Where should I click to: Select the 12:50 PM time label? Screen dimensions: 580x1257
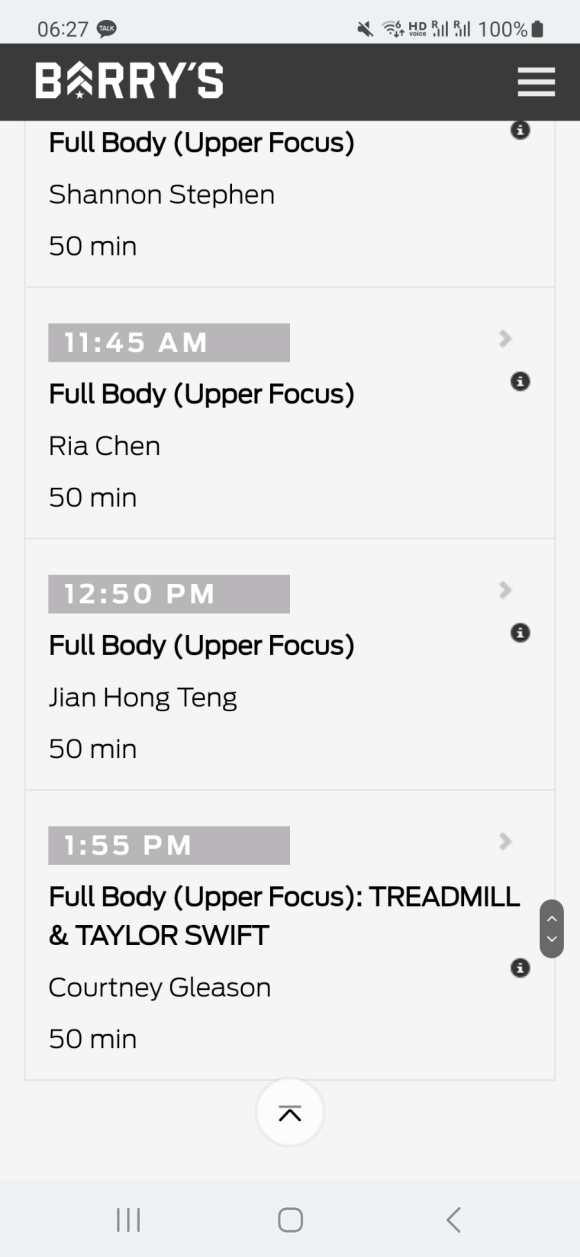click(169, 594)
